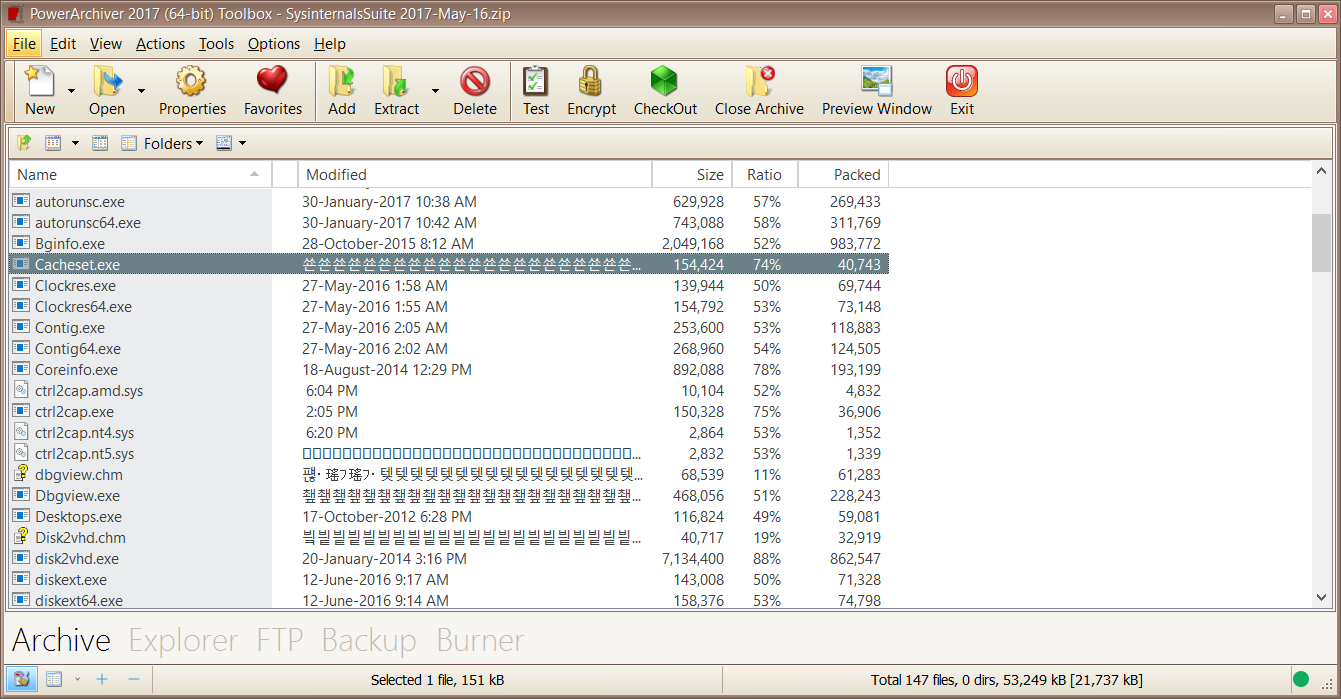
Task: Select the autorunsc64.exe file row
Action: point(449,222)
